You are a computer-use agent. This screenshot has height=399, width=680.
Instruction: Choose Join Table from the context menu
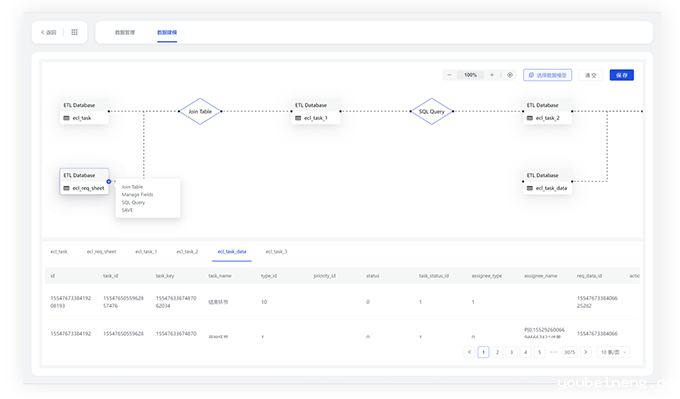(x=132, y=187)
